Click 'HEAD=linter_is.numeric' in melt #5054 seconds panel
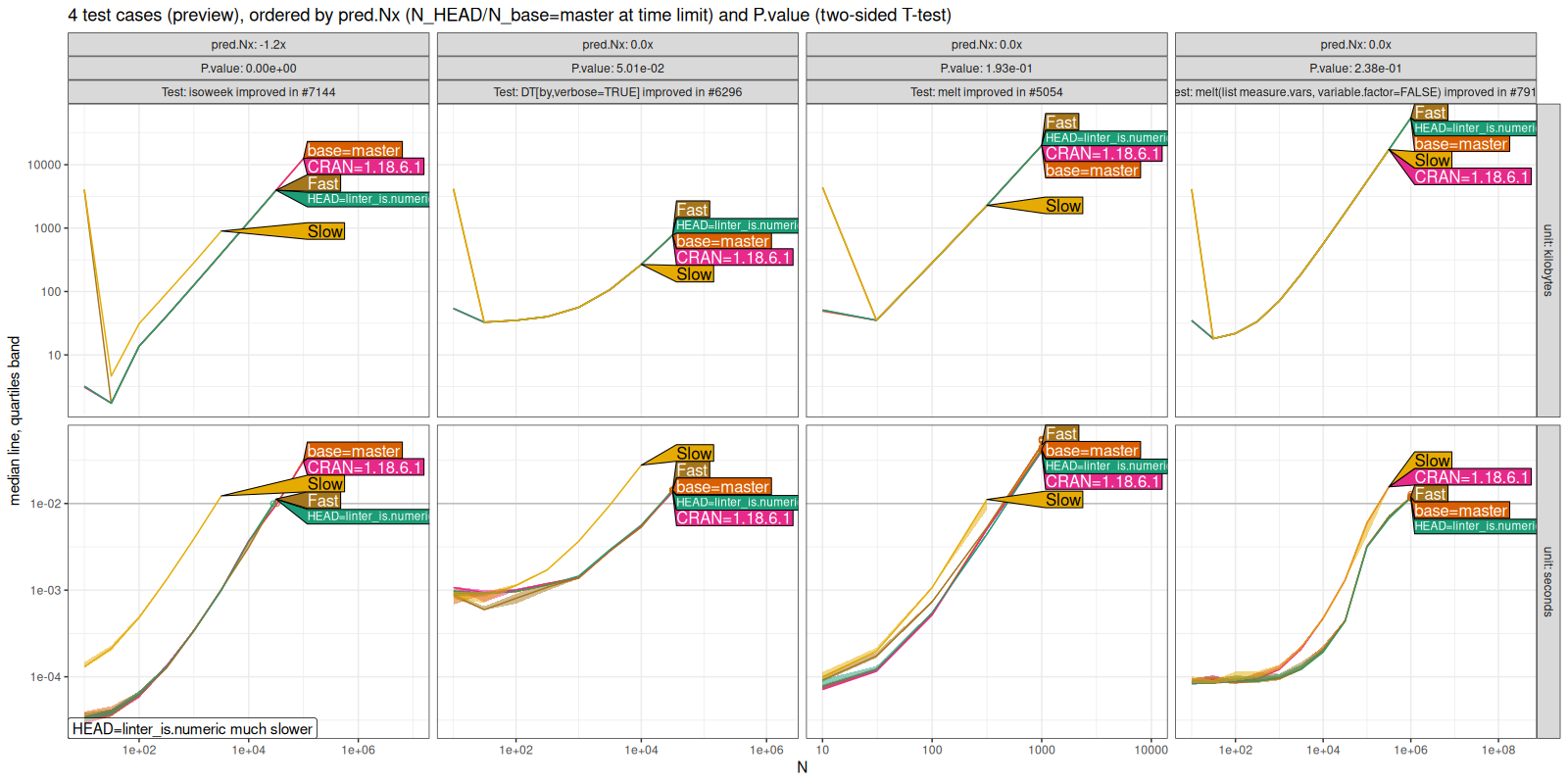Screen dimensions: 1568x784 pos(1105,466)
